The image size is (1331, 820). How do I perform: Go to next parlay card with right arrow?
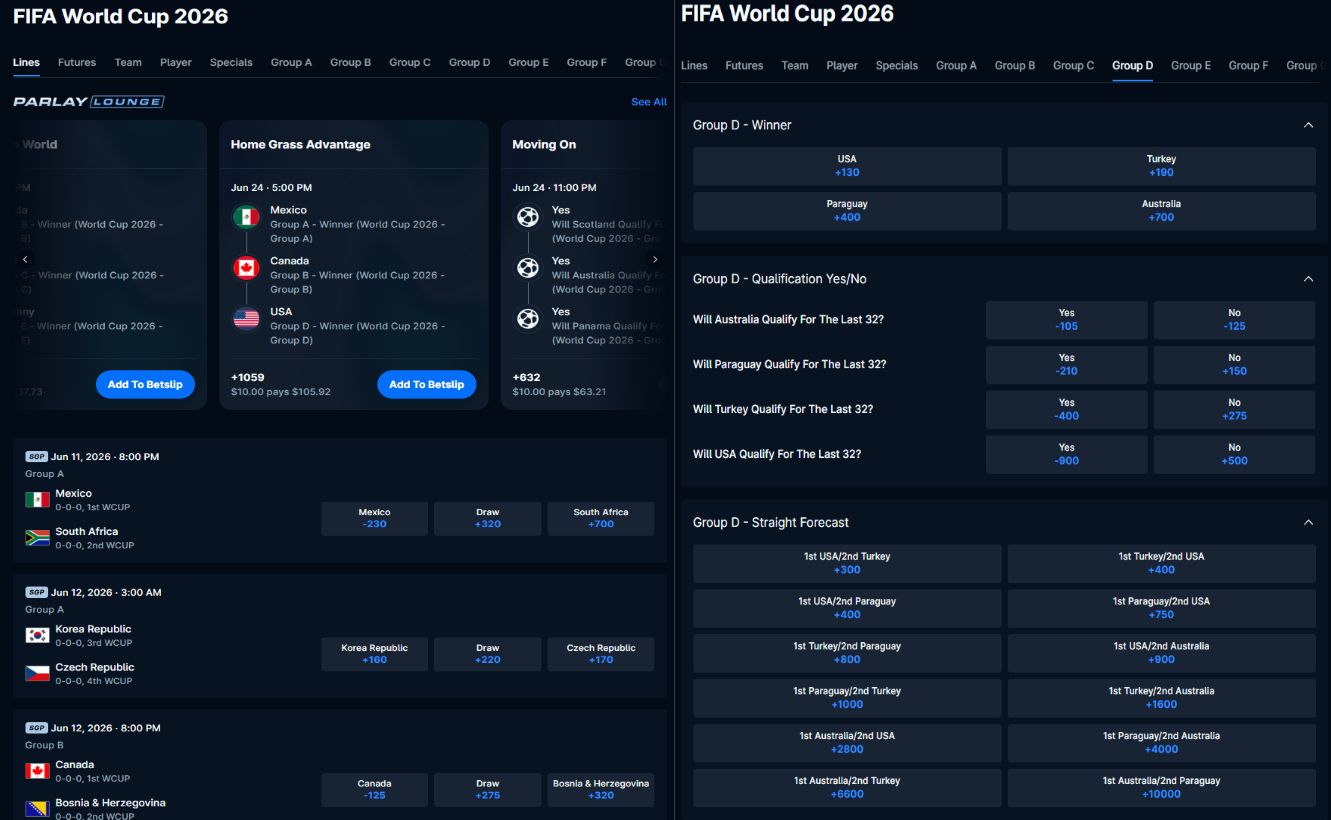pos(655,260)
